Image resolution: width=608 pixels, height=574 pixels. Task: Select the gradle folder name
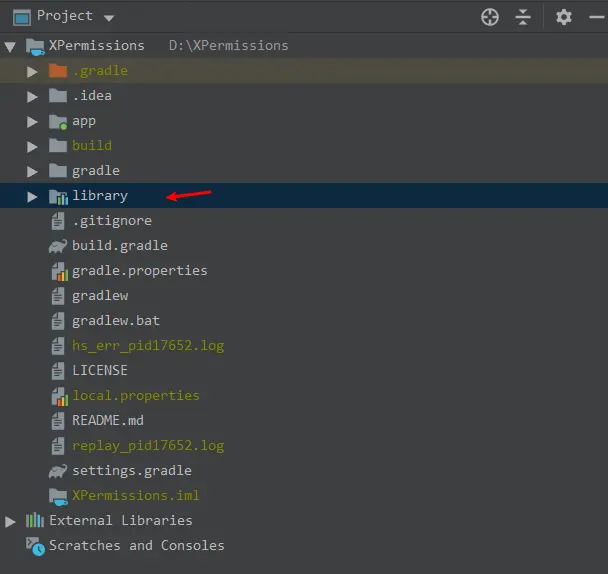click(x=96, y=171)
